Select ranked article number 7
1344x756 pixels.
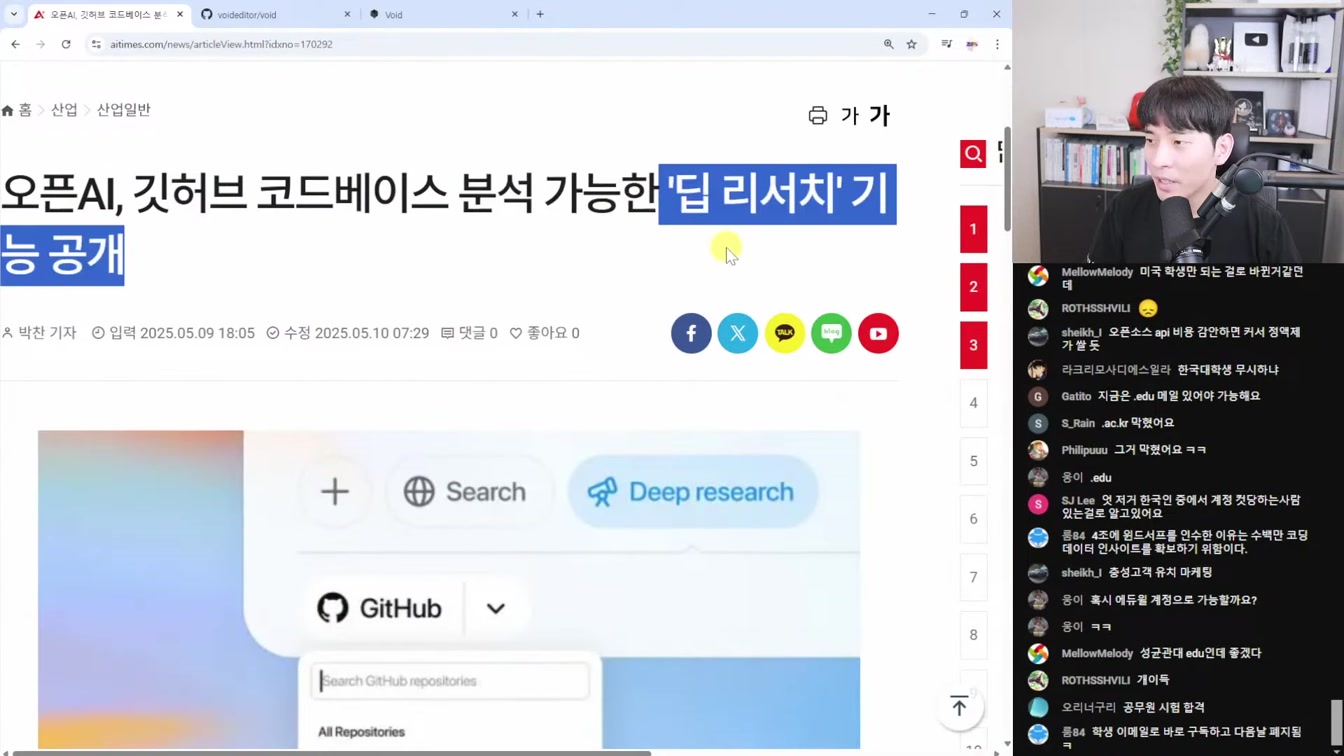tap(973, 577)
